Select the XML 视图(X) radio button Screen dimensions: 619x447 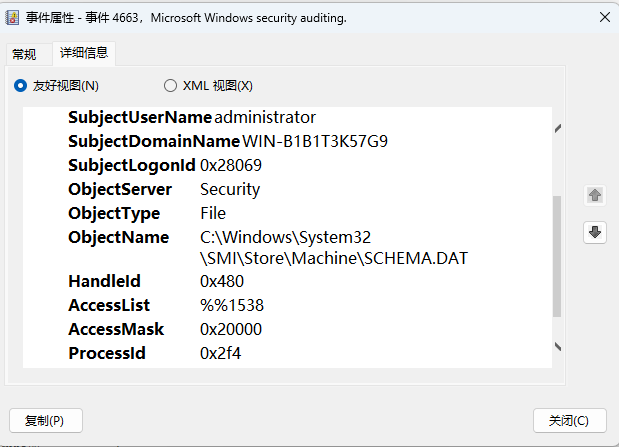(170, 86)
